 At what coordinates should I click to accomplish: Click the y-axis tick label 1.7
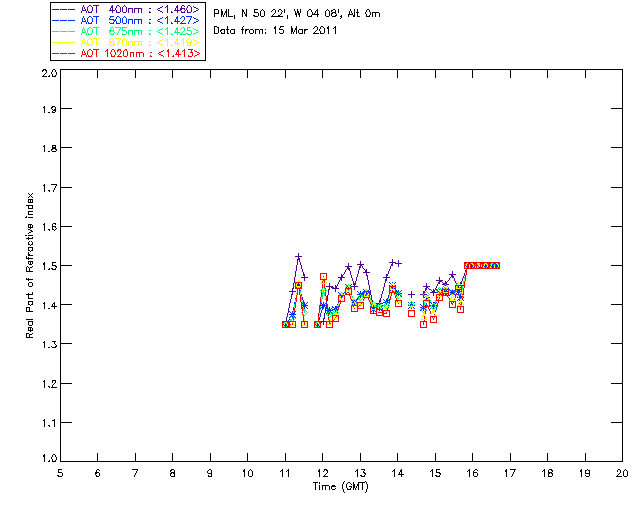click(x=49, y=187)
